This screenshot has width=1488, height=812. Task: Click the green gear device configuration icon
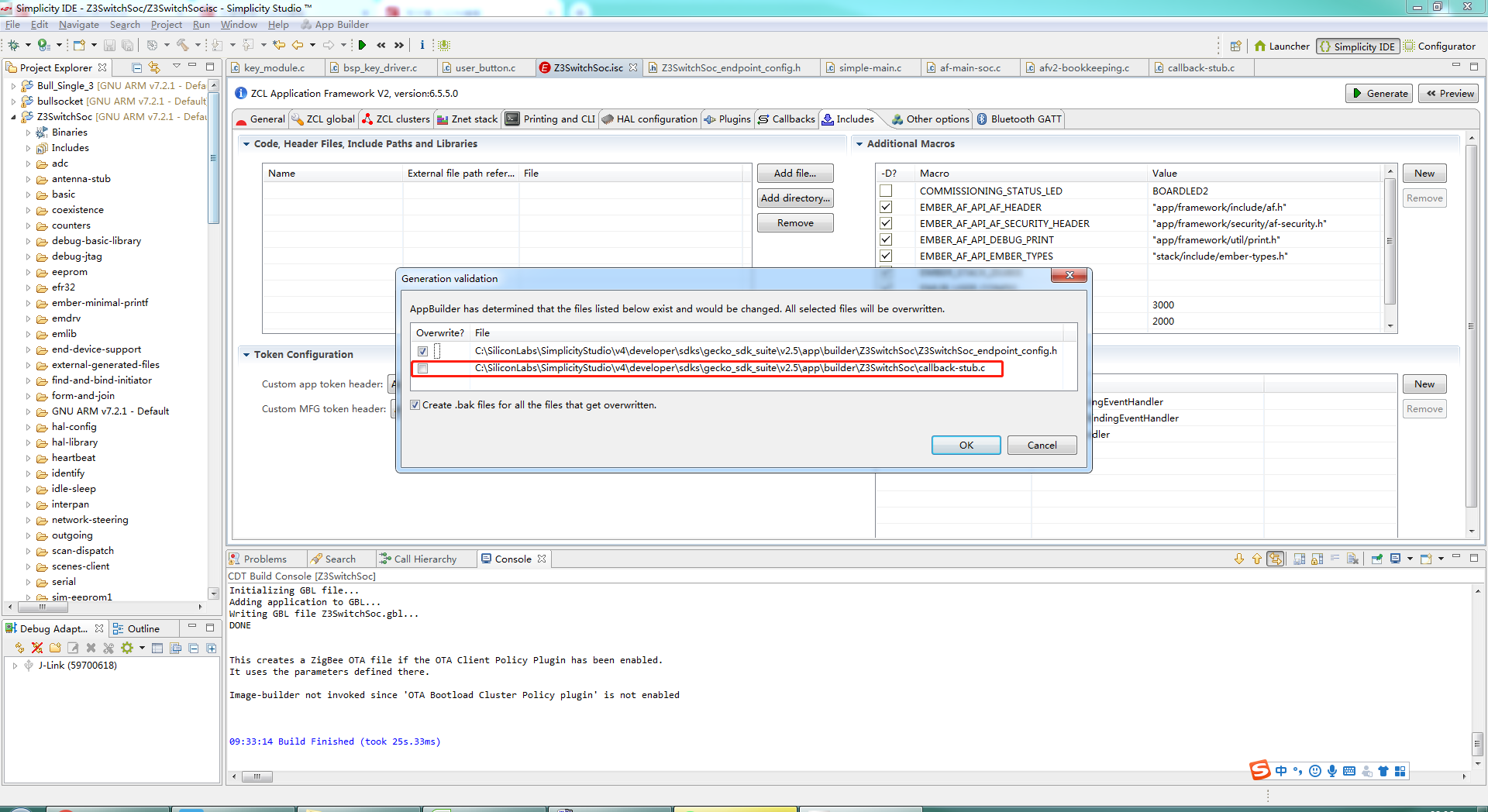point(127,648)
